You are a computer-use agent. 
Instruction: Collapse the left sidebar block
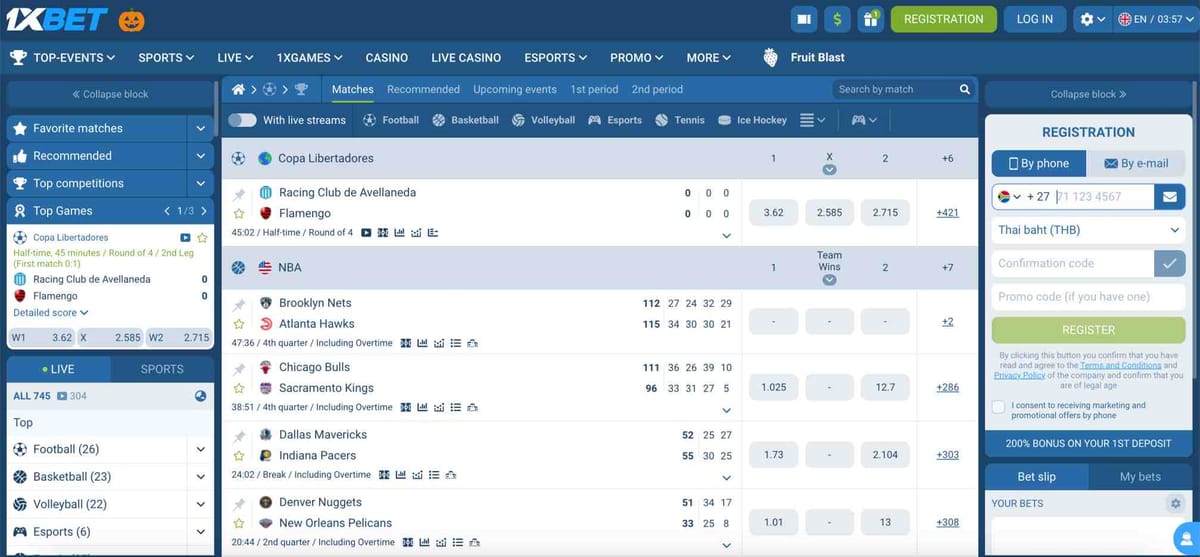(110, 94)
